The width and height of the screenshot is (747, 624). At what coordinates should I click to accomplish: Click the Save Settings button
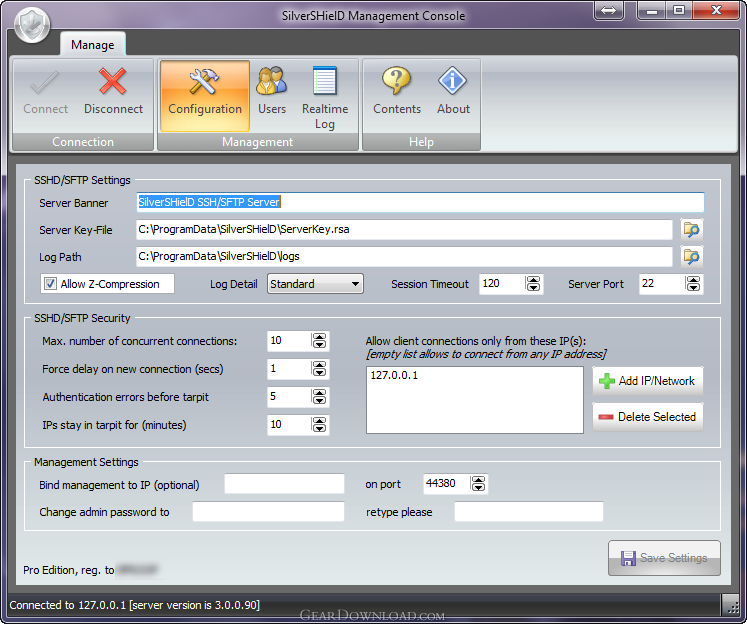coord(664,558)
